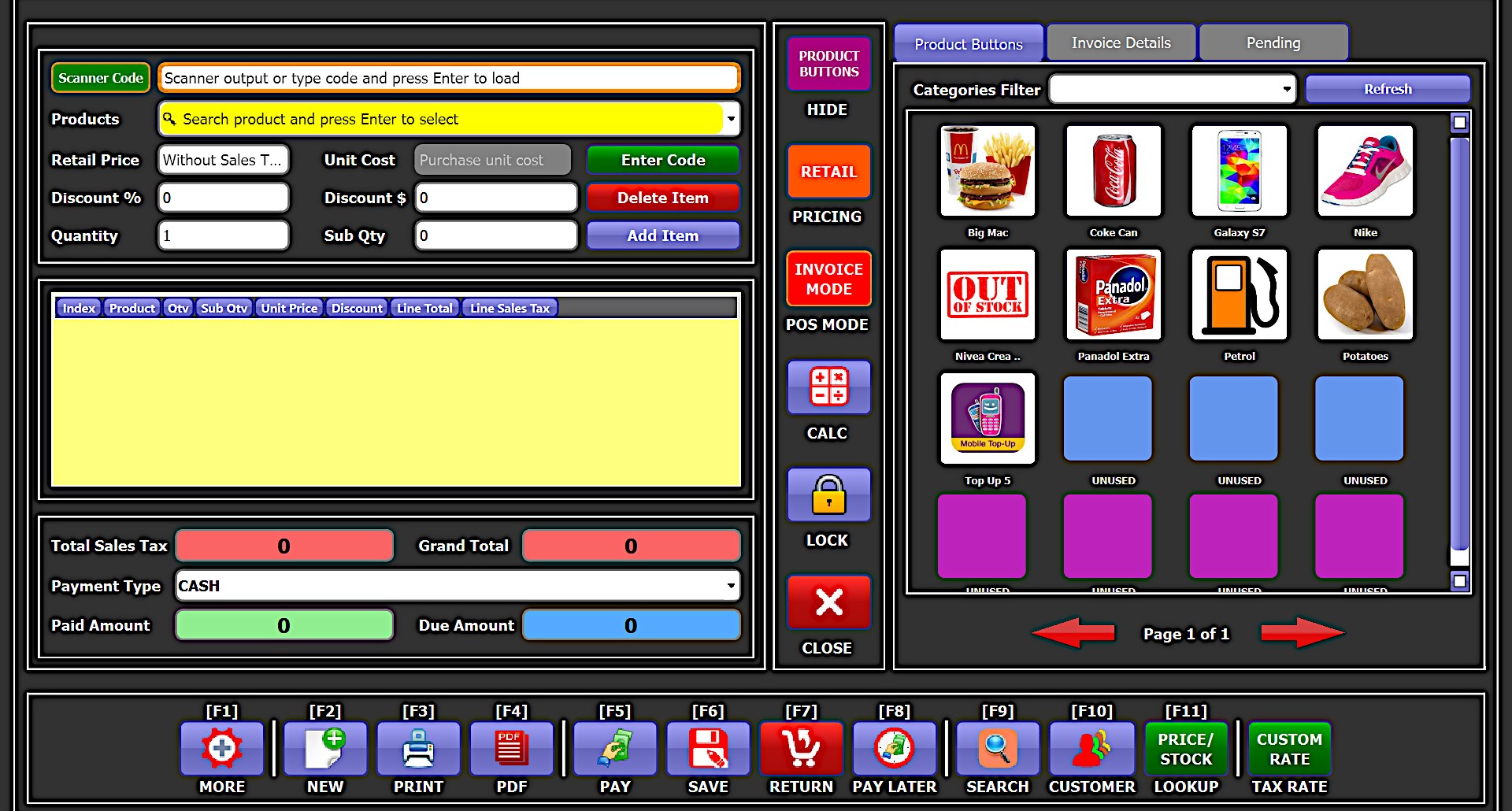1512x811 pixels.
Task: Click the red X CLOSE icon
Action: (x=829, y=602)
